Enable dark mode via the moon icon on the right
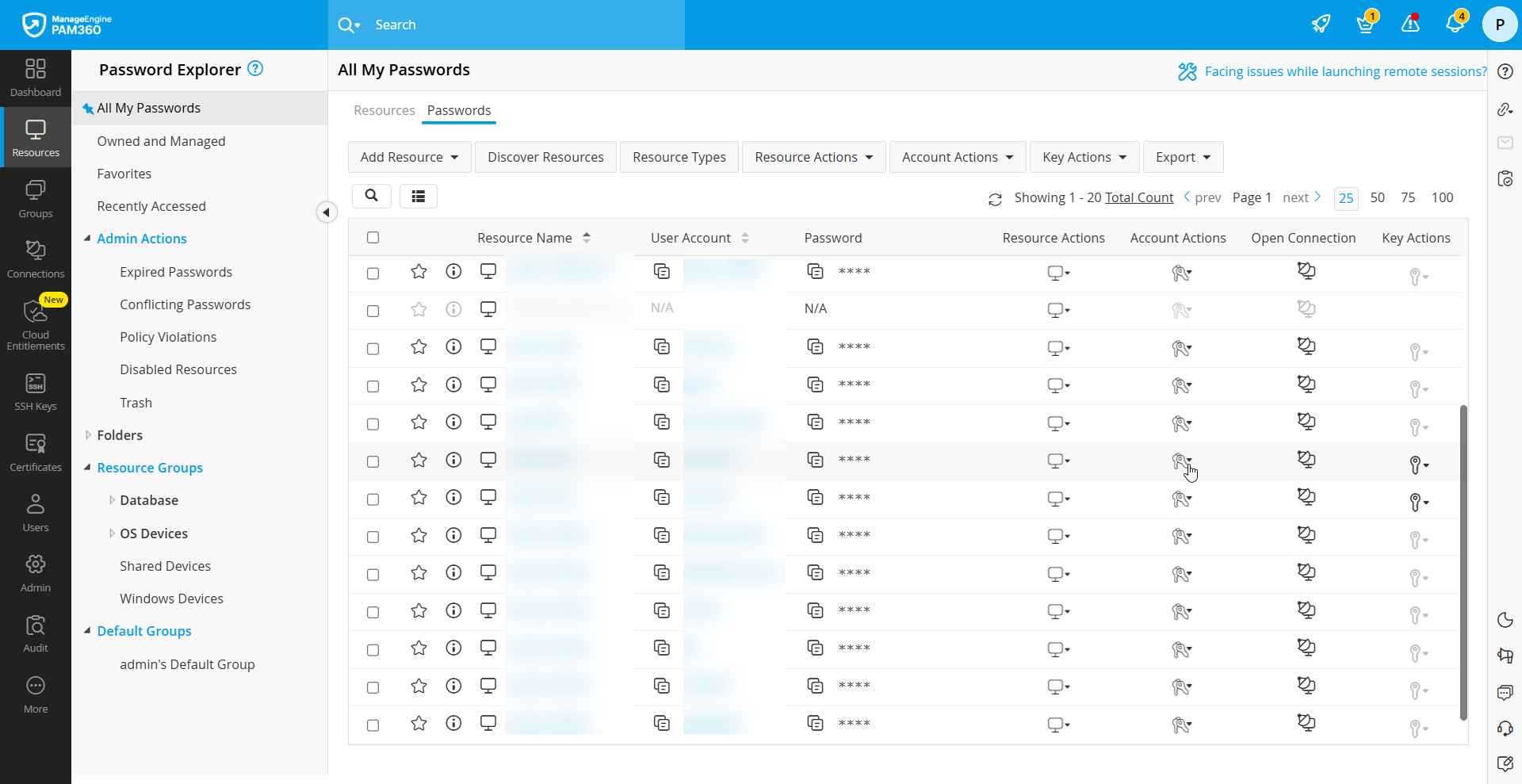 click(1505, 619)
